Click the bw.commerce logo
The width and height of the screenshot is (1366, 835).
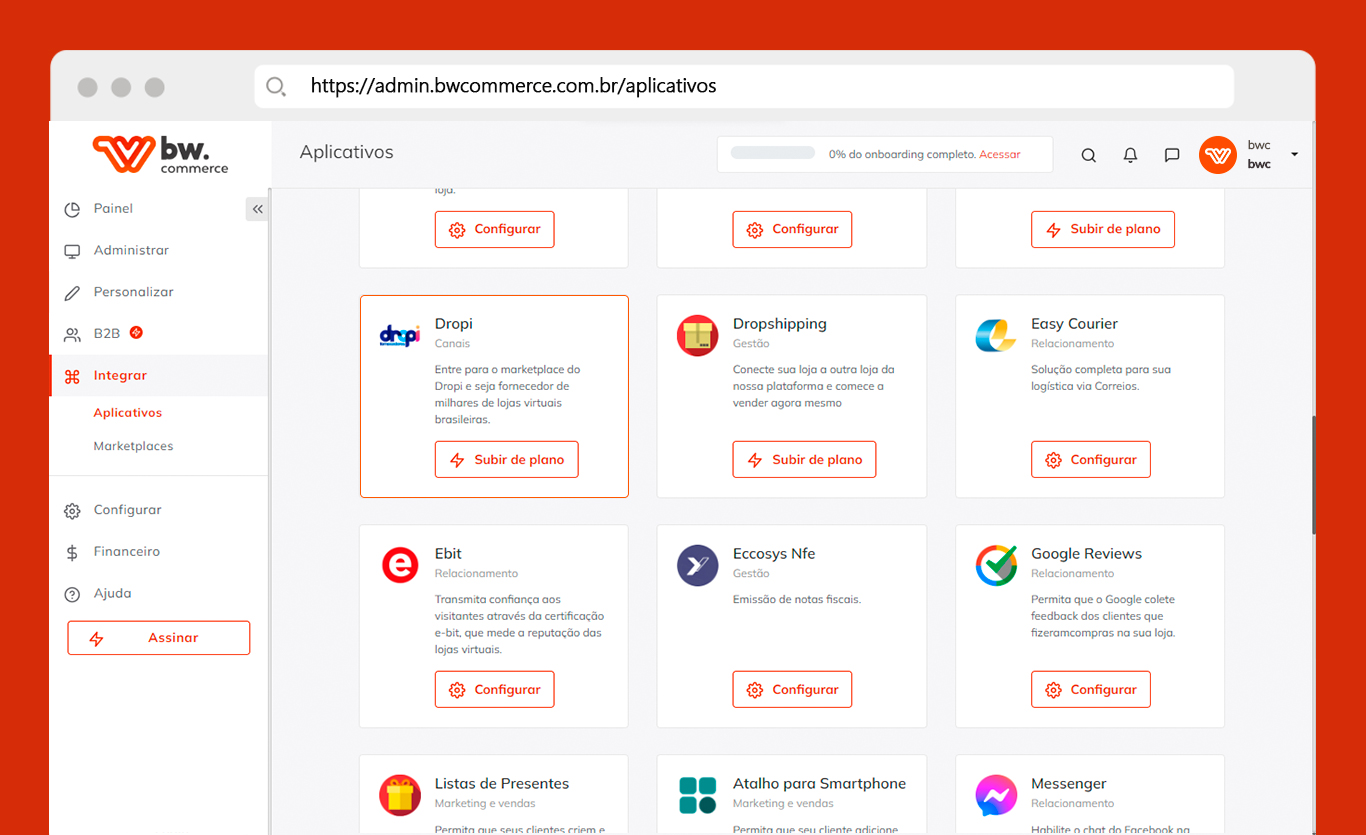pos(160,155)
